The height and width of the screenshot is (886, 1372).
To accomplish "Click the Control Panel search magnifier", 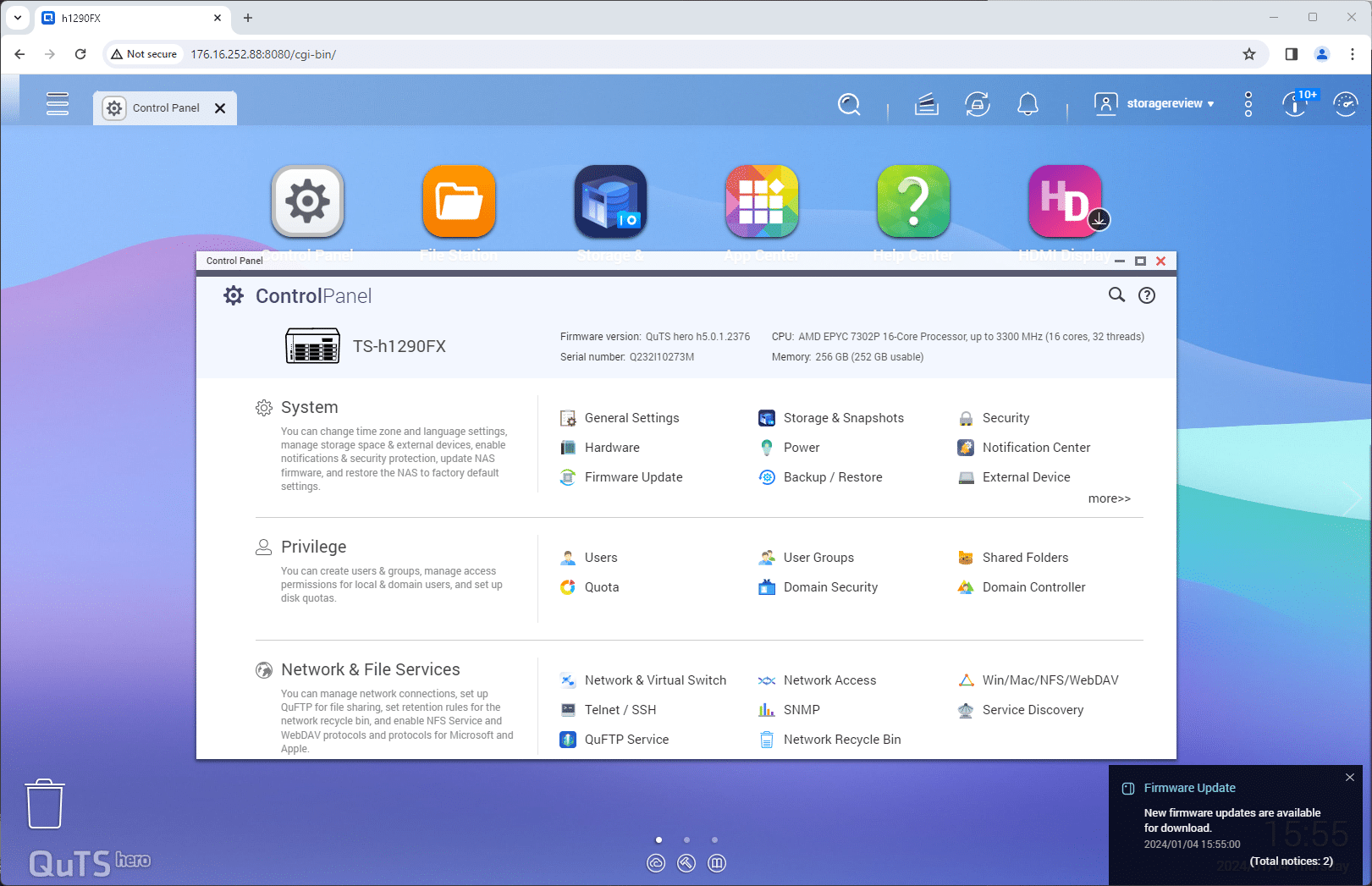I will tap(1117, 294).
